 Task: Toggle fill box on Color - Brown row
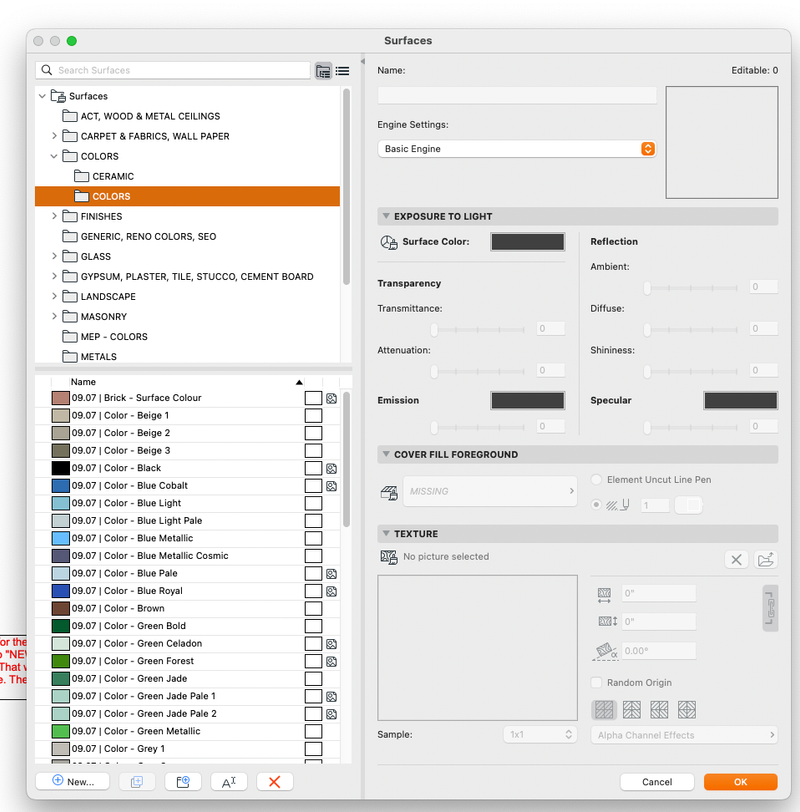click(x=313, y=608)
